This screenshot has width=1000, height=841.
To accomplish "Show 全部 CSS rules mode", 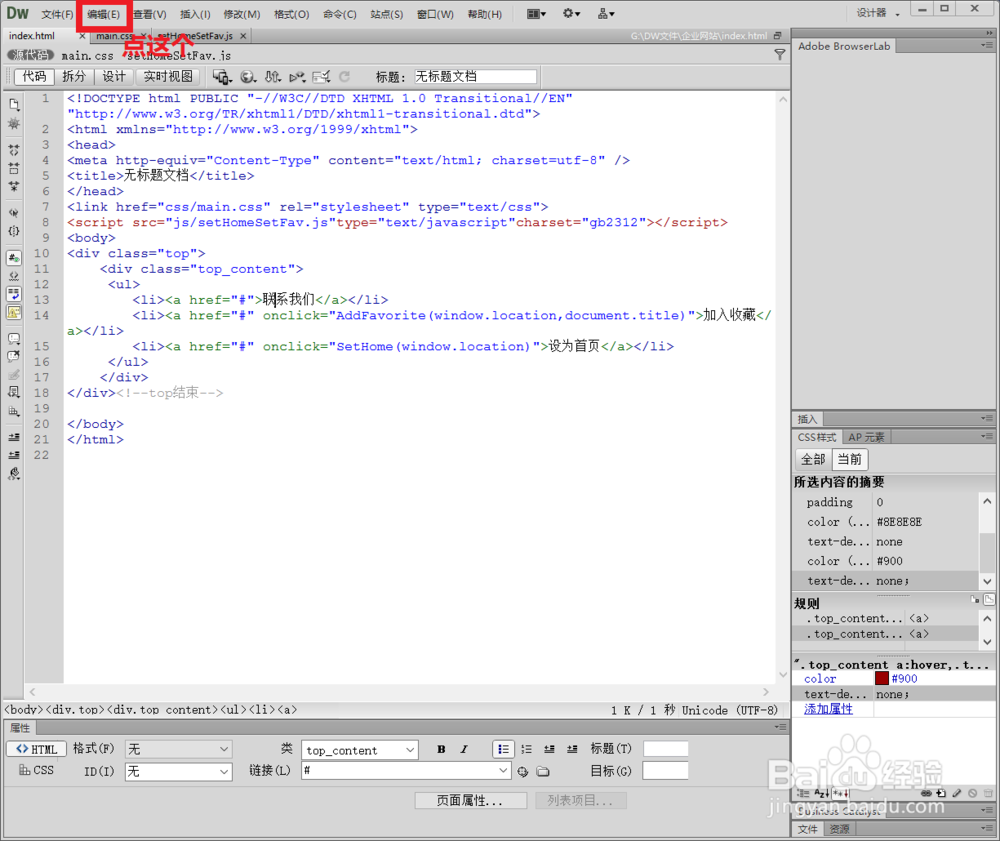I will (x=813, y=459).
